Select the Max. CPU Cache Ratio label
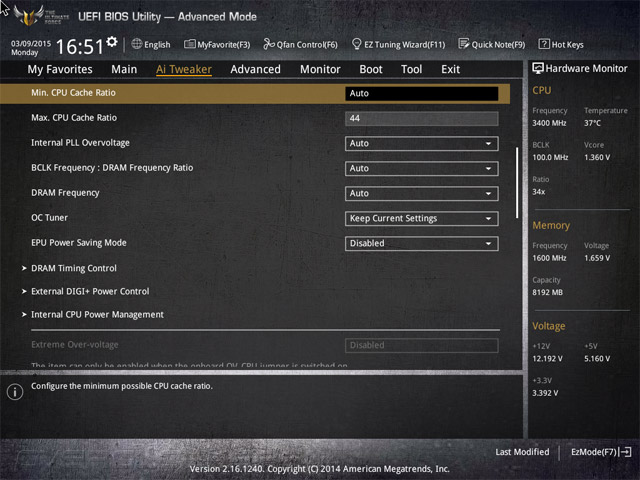Viewport: 640px width, 480px height. 74,118
